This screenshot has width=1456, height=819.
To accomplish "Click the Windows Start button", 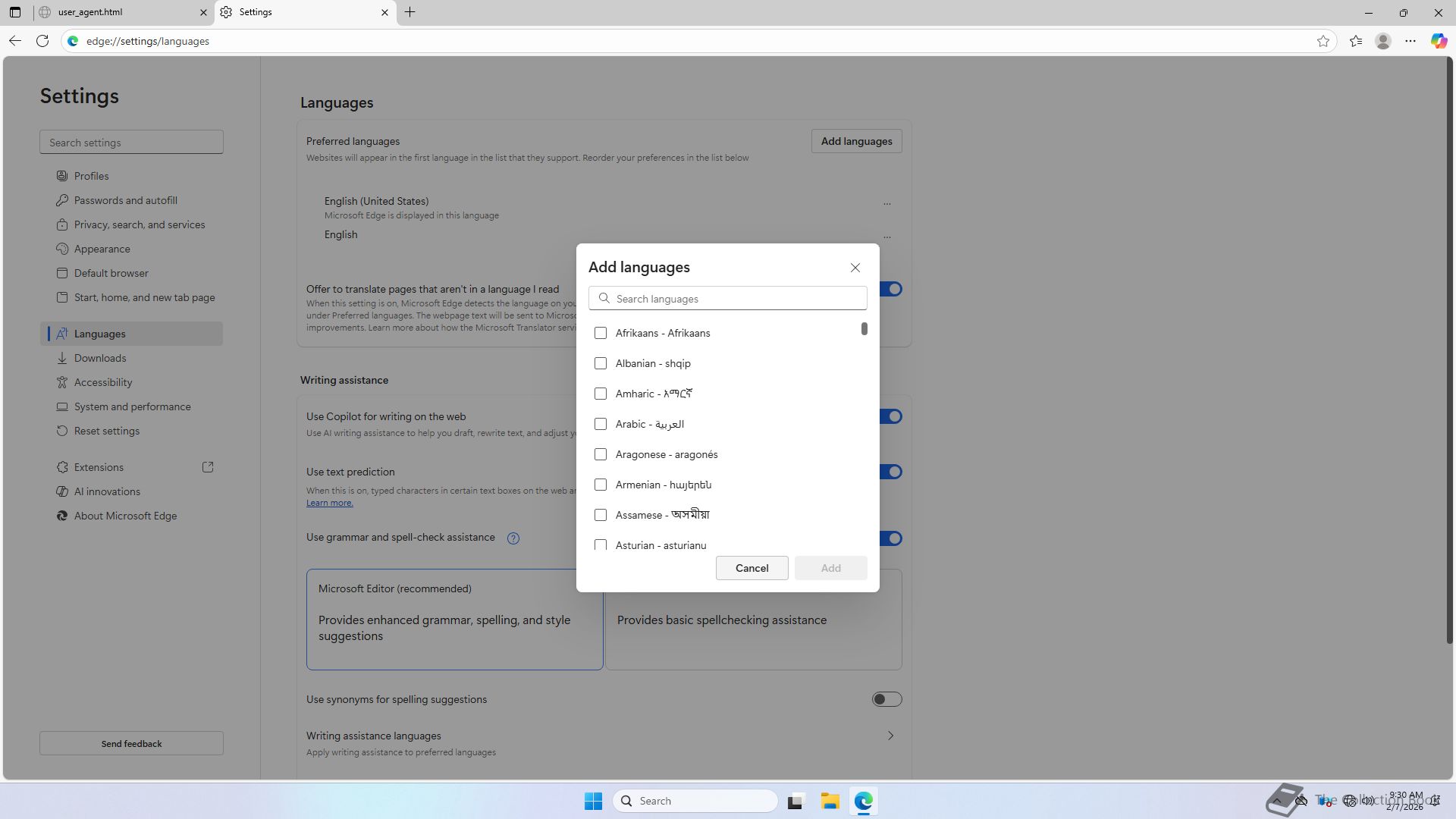I will coord(593,801).
